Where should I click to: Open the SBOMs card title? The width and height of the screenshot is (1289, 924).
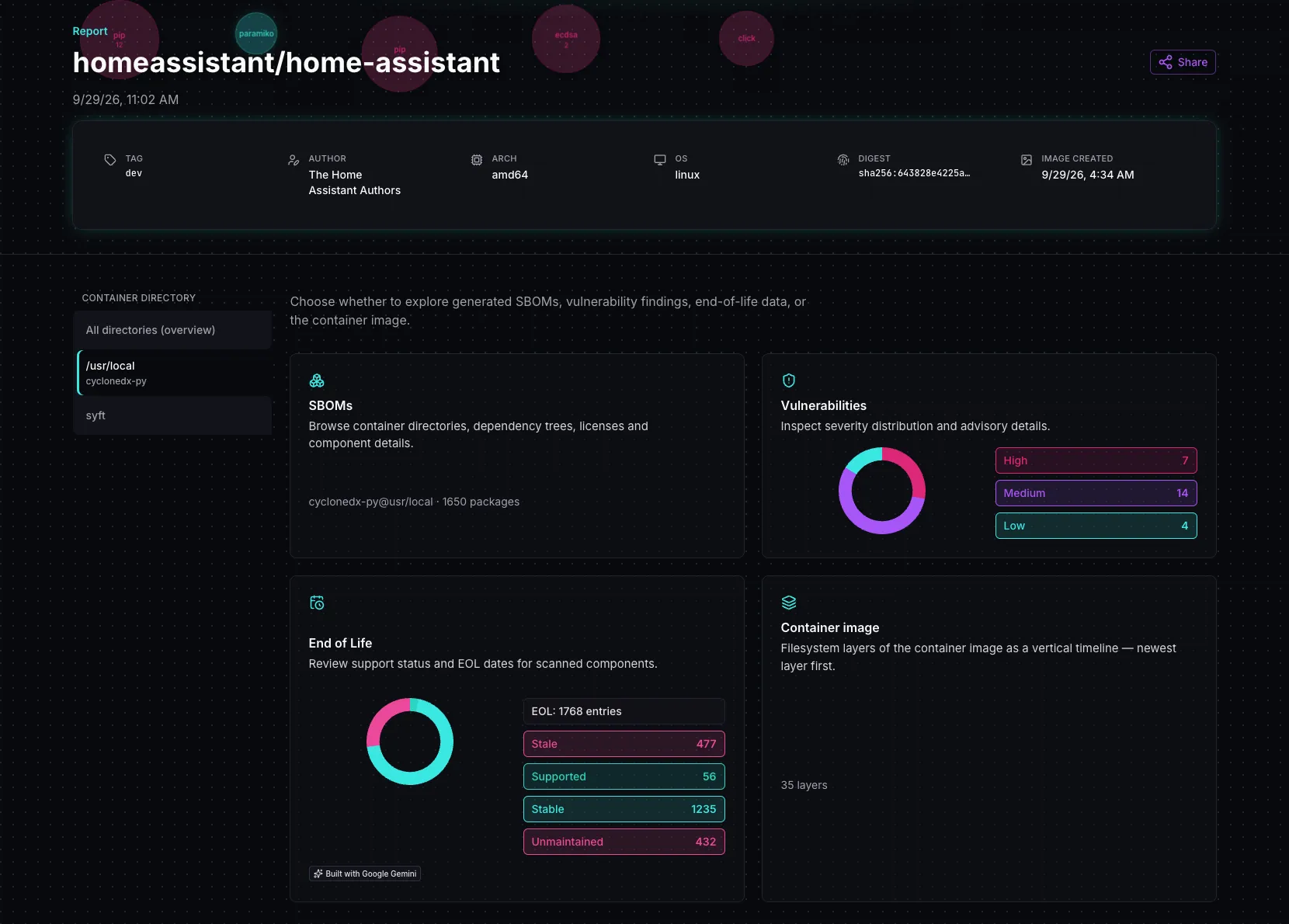(x=331, y=405)
